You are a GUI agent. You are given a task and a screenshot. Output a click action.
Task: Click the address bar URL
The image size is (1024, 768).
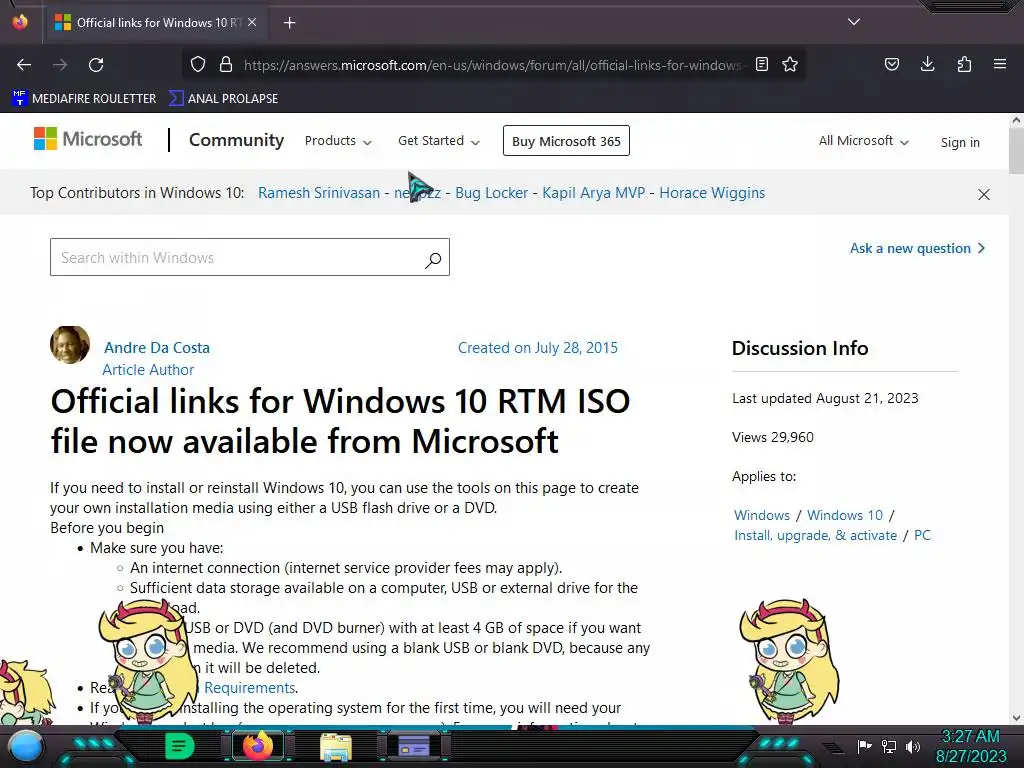tap(492, 65)
